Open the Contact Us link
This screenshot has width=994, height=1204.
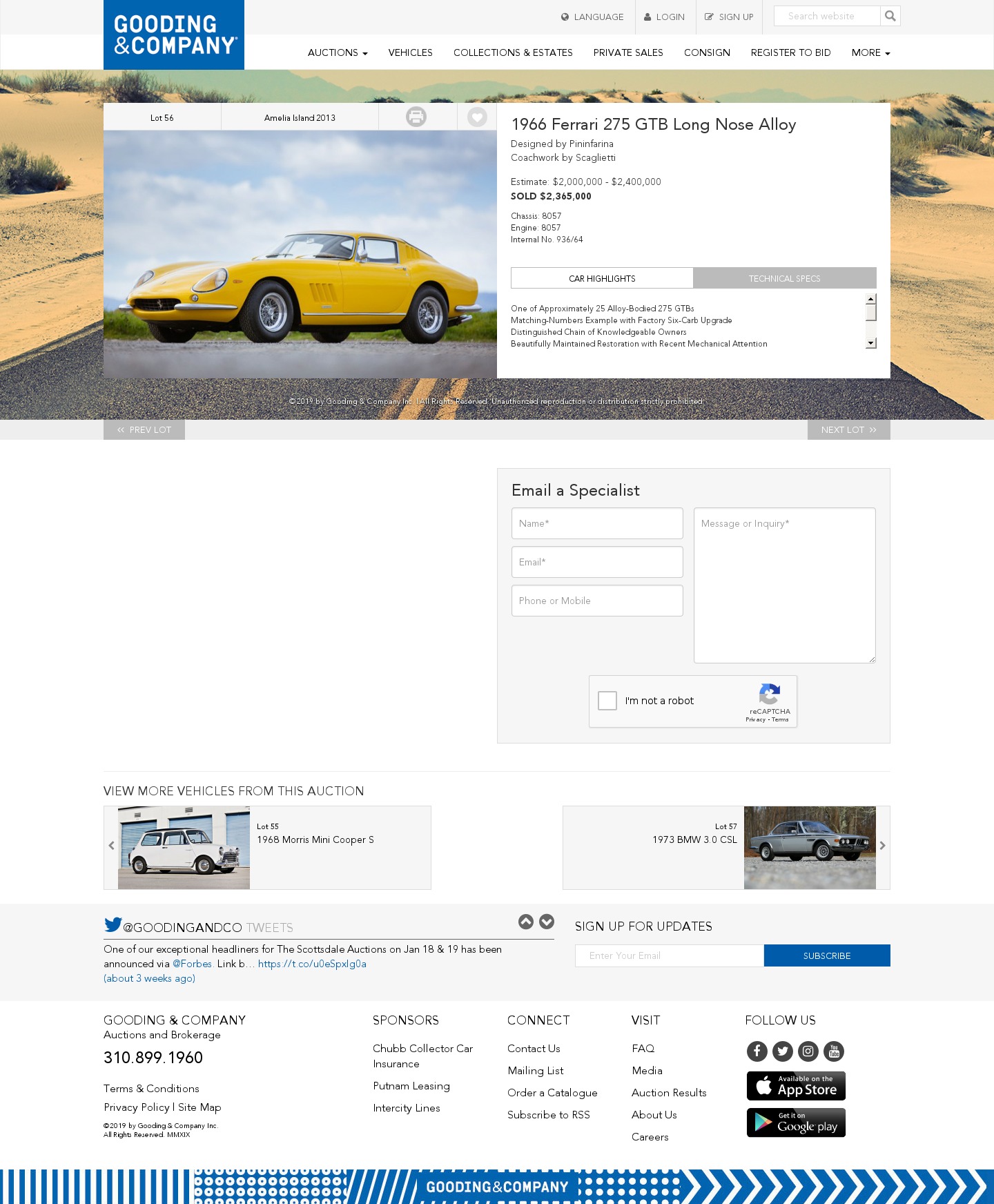(534, 1049)
